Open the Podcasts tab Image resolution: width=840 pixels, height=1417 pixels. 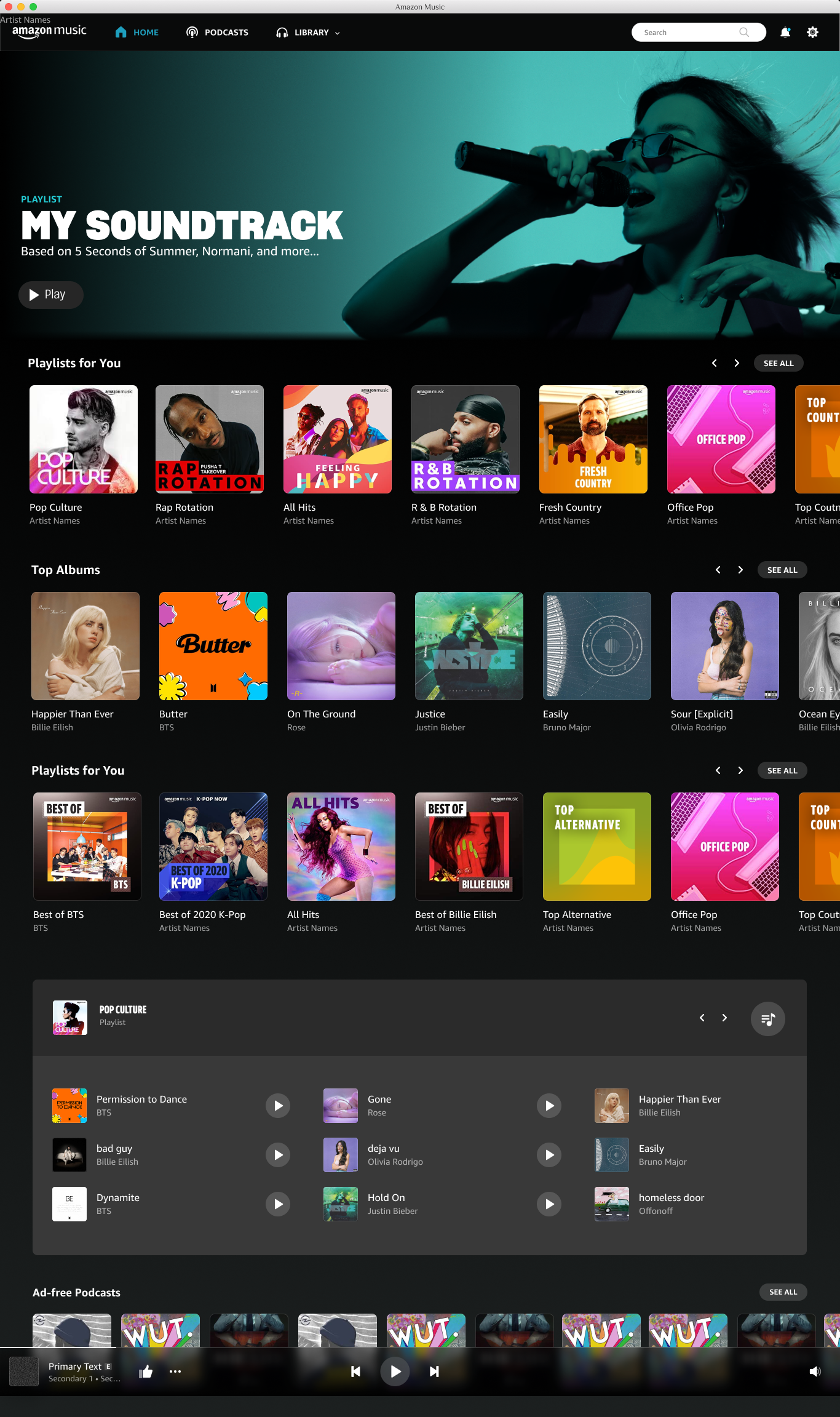tap(217, 33)
